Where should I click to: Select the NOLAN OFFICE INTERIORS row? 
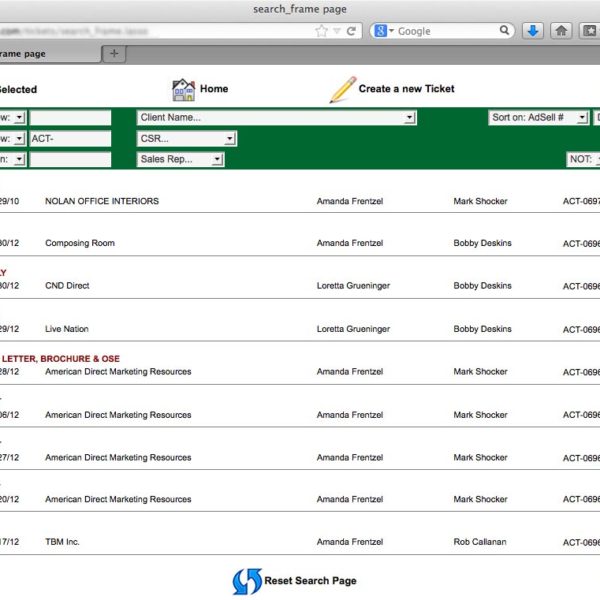[102, 201]
